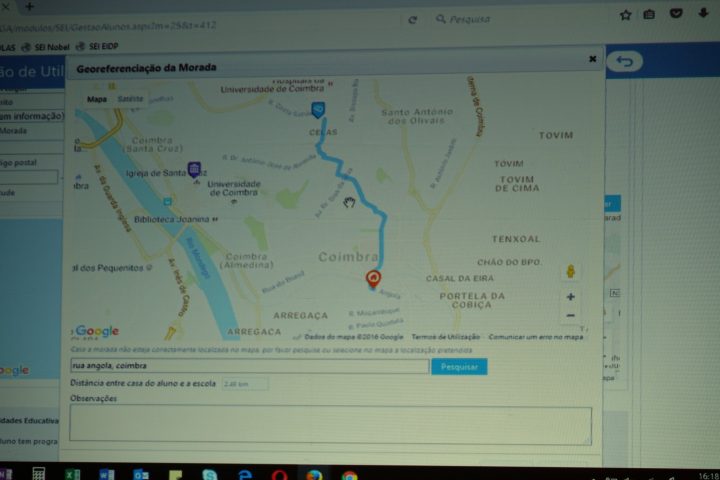Click Comunicar um erro no mapa link
Viewport: 720px width, 480px height.
[536, 337]
